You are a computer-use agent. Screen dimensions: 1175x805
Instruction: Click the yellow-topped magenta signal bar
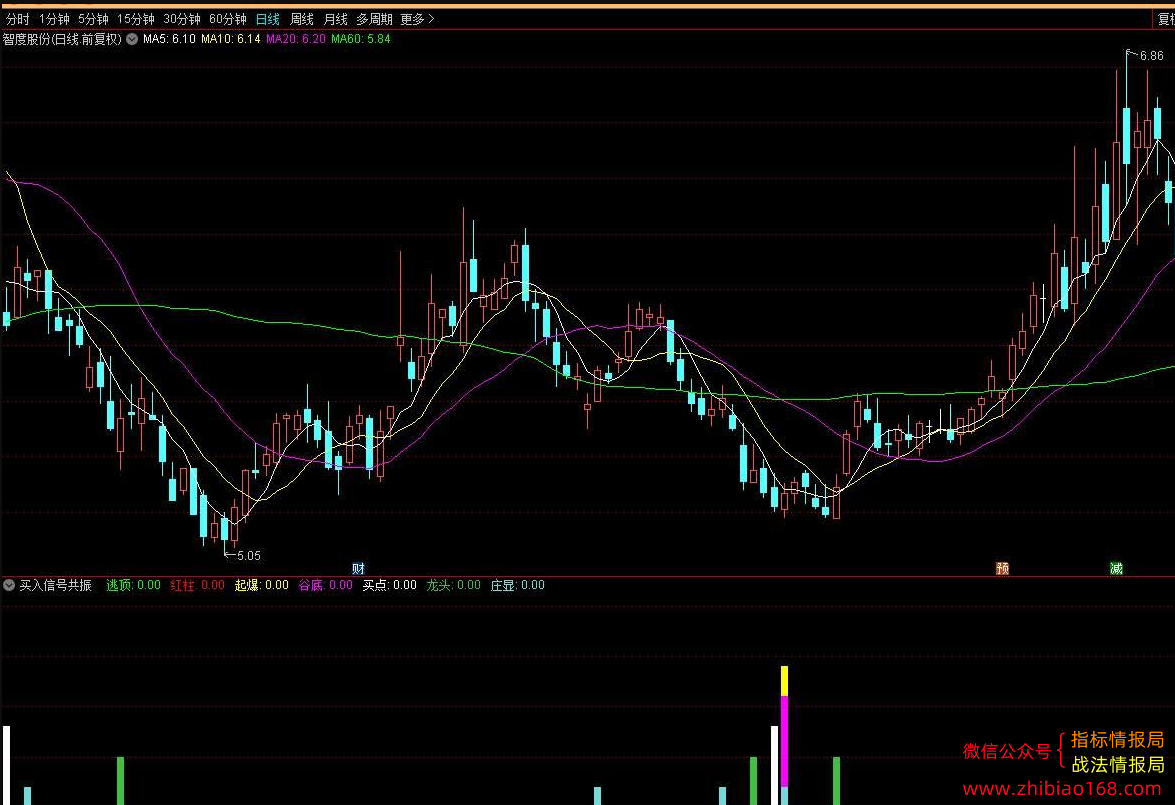[x=785, y=735]
